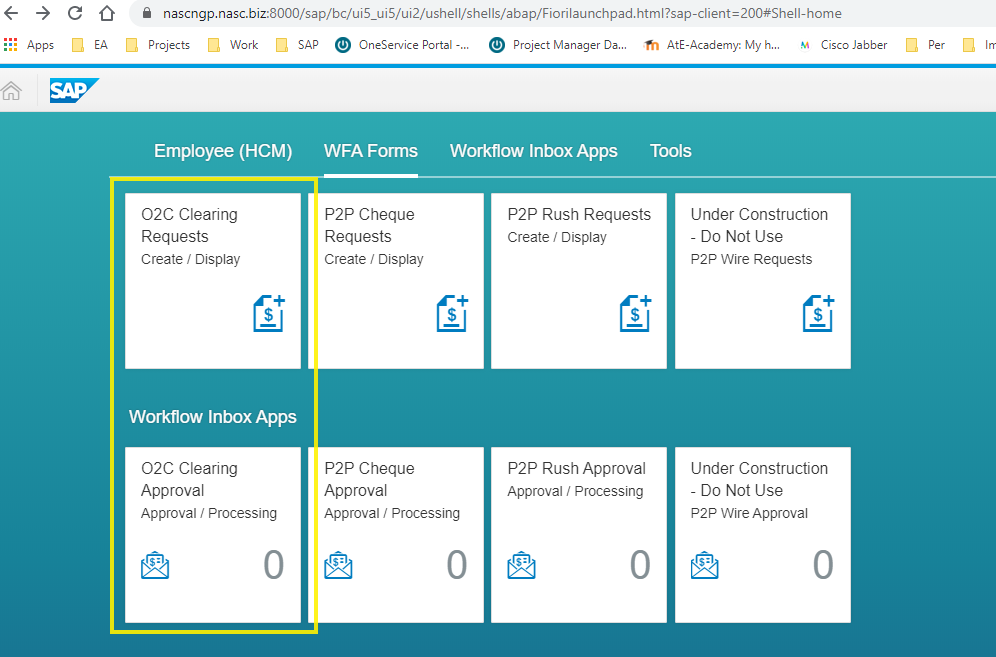Open P2P Cheque Requests tile
The image size is (996, 657).
pos(396,281)
